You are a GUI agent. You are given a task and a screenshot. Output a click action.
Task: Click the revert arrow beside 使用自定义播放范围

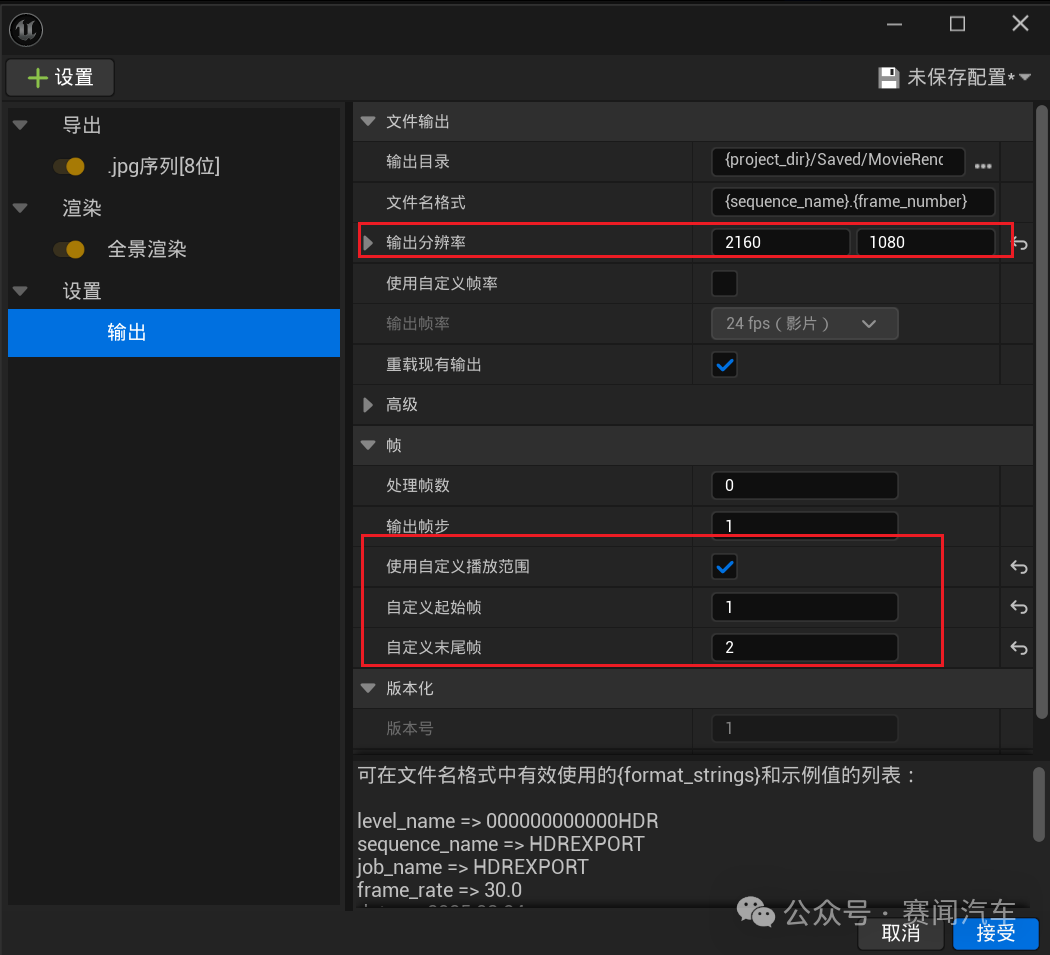click(x=1018, y=567)
